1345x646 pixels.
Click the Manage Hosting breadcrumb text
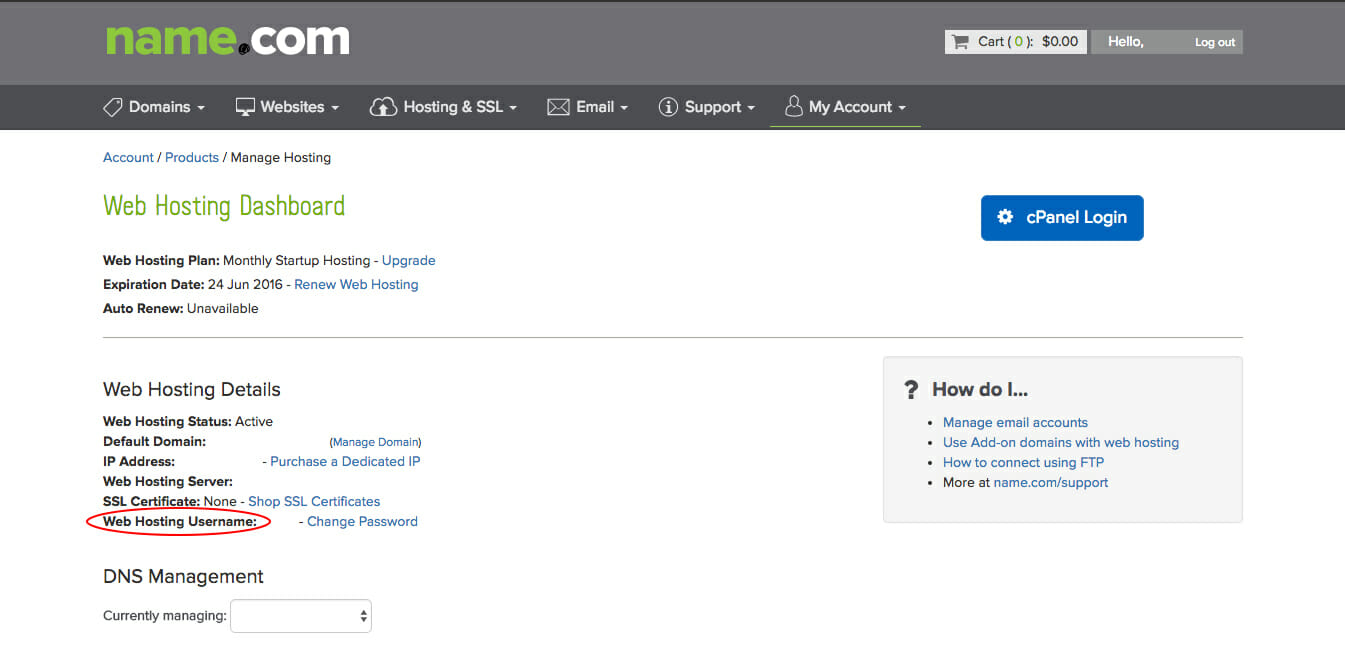click(281, 158)
